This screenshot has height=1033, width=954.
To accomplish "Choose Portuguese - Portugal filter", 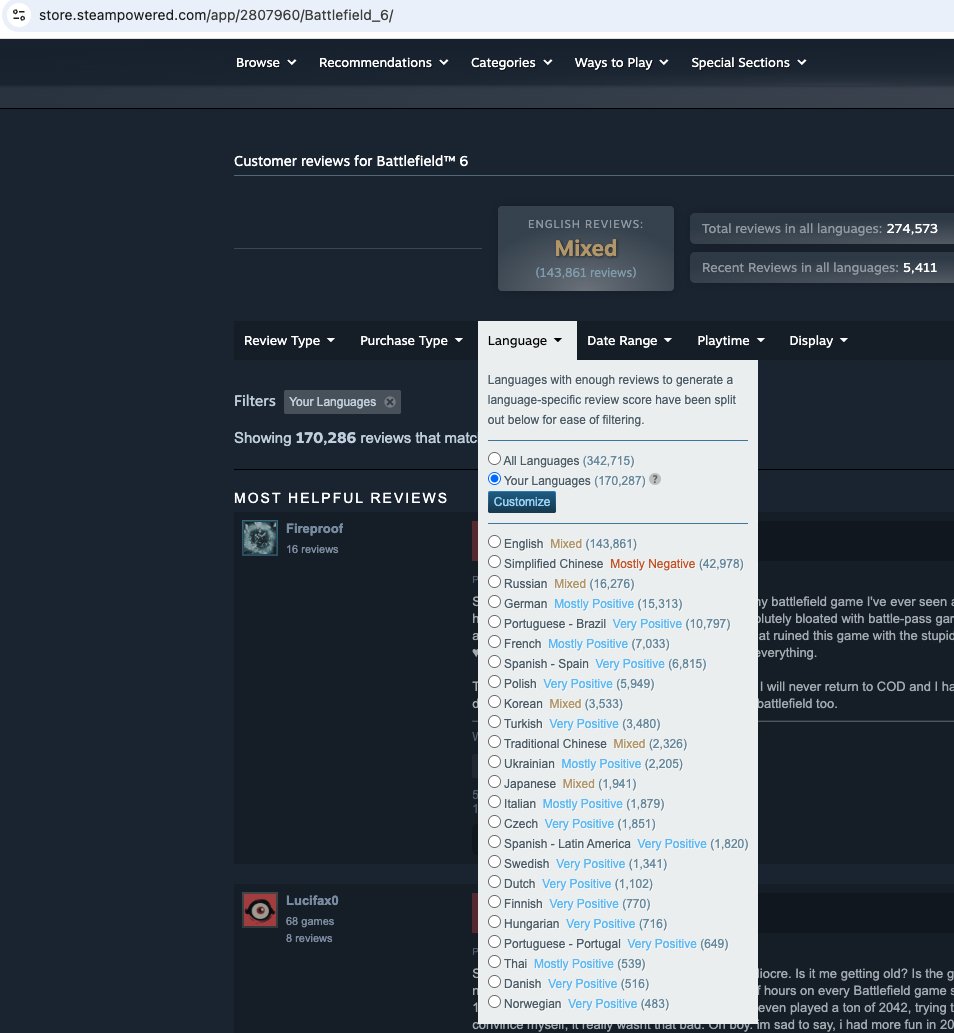I will pyautogui.click(x=494, y=941).
